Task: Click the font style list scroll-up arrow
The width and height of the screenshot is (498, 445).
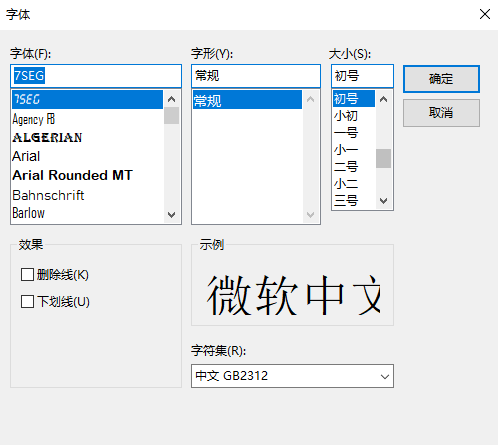Action: [310, 99]
